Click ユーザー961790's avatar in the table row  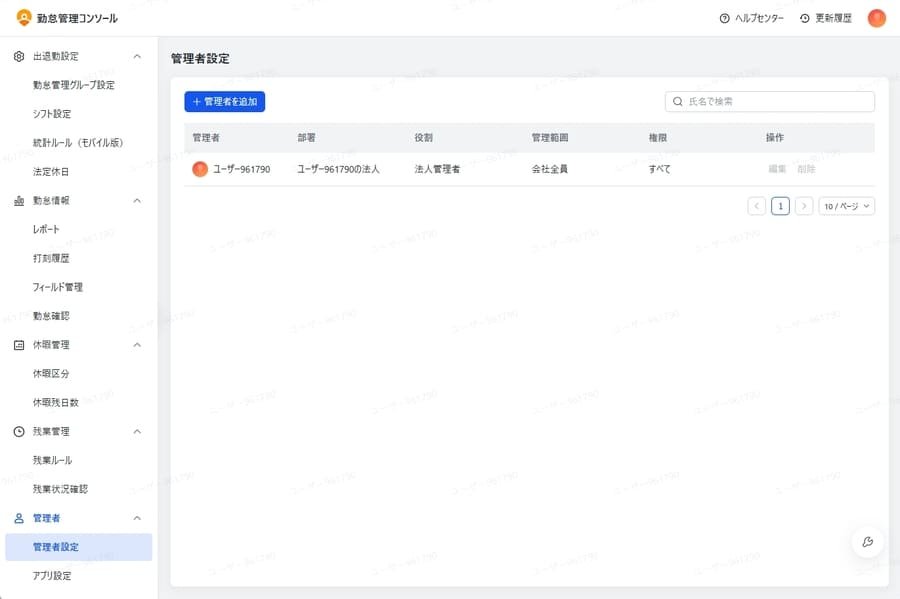point(199,168)
